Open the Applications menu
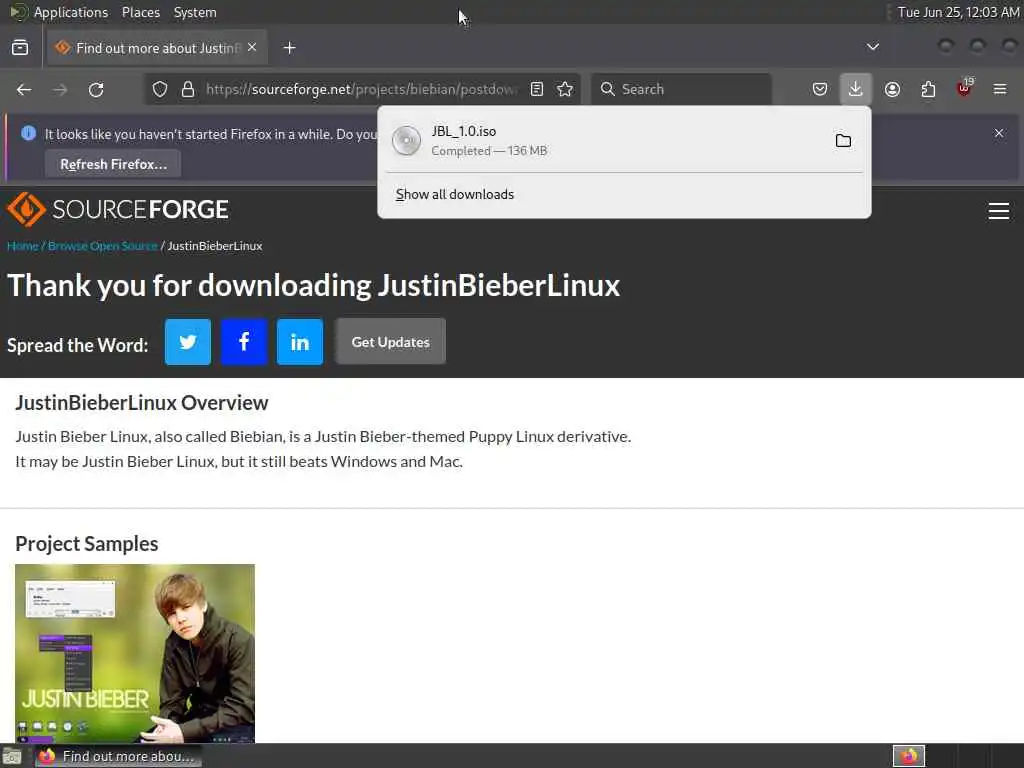The height and width of the screenshot is (768, 1024). [71, 12]
